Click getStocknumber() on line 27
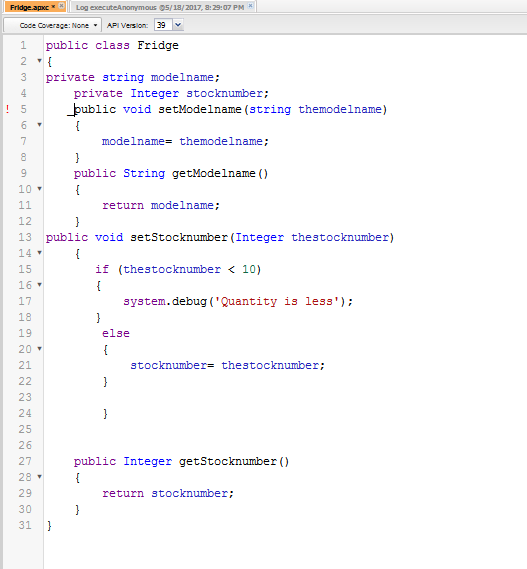 pos(234,462)
